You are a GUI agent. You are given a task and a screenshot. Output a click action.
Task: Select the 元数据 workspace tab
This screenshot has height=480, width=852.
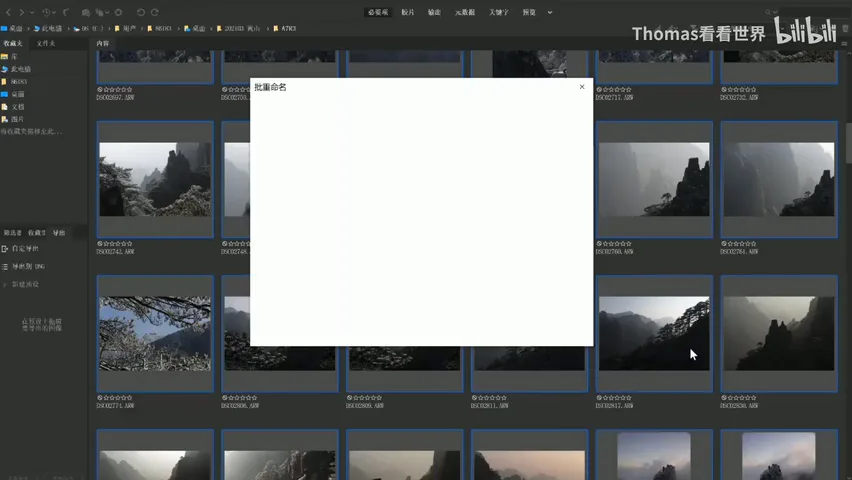coord(465,12)
